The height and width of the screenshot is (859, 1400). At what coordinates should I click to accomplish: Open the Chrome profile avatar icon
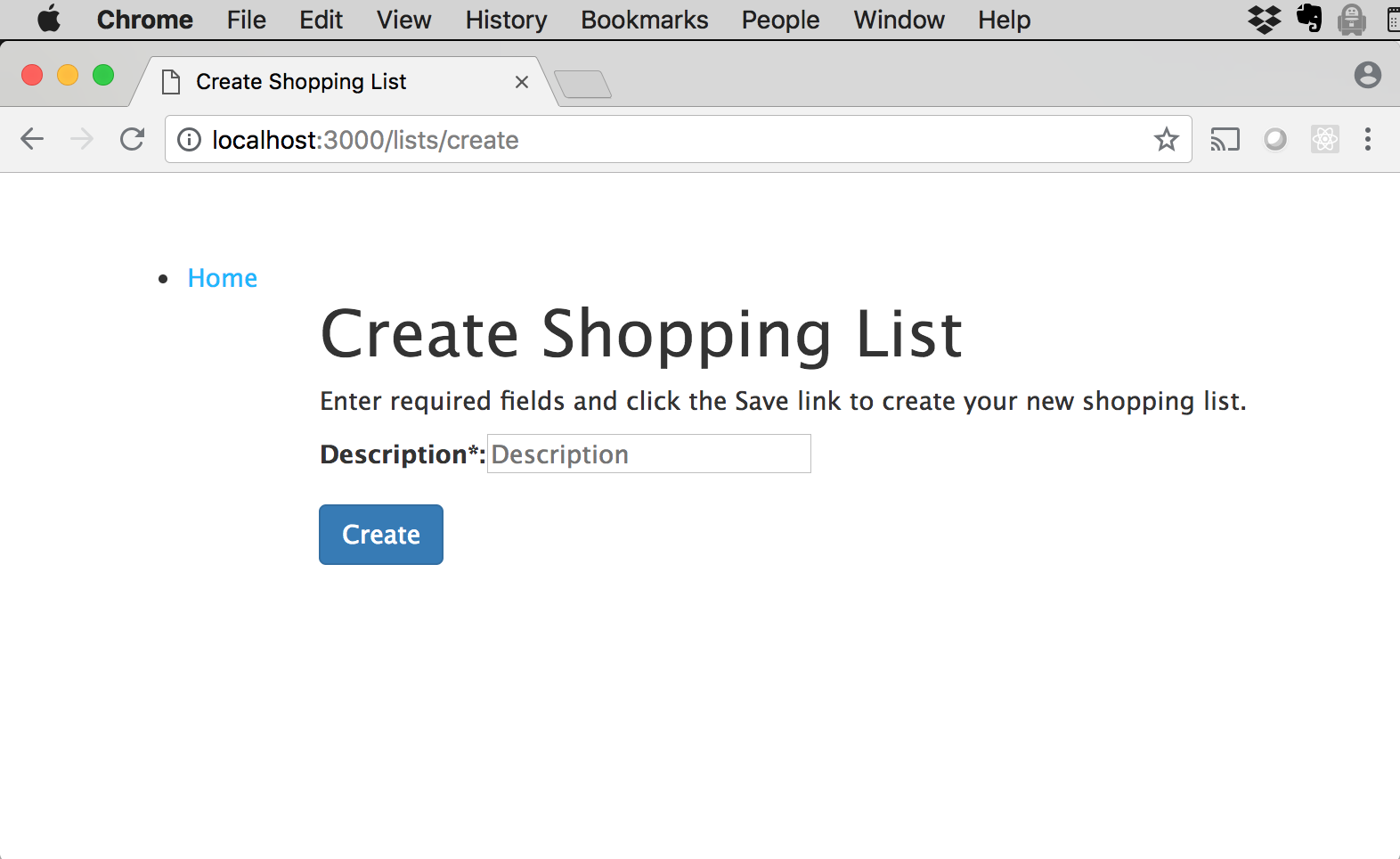point(1367,75)
